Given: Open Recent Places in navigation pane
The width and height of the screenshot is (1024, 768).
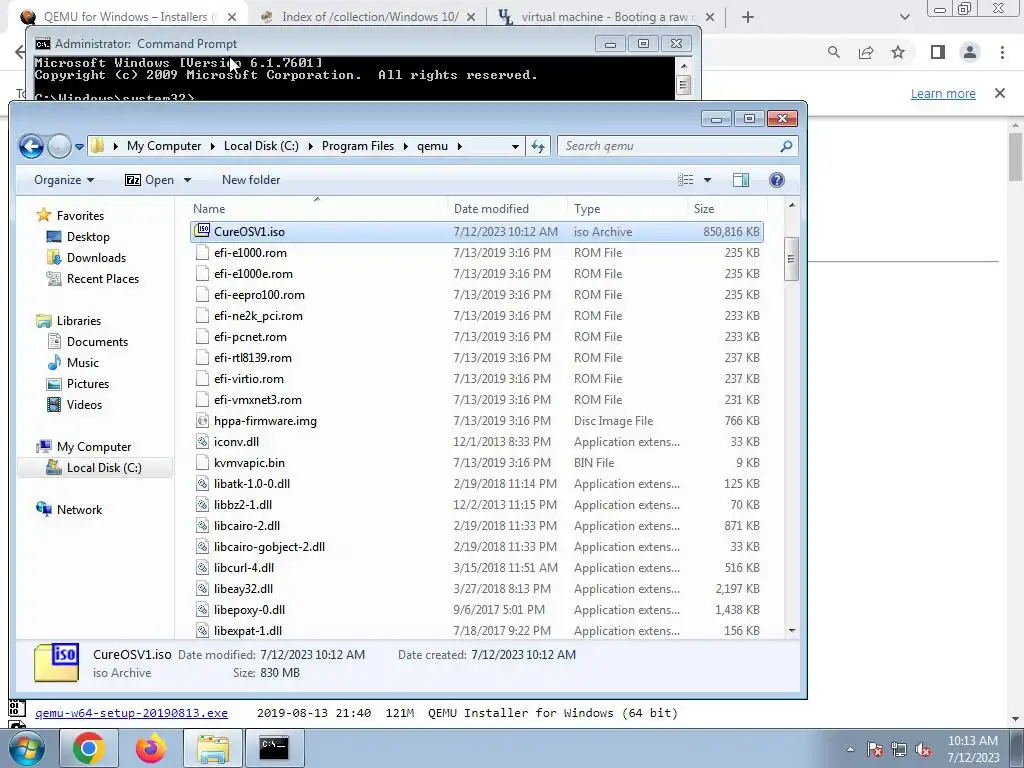Looking at the screenshot, I should pos(103,279).
